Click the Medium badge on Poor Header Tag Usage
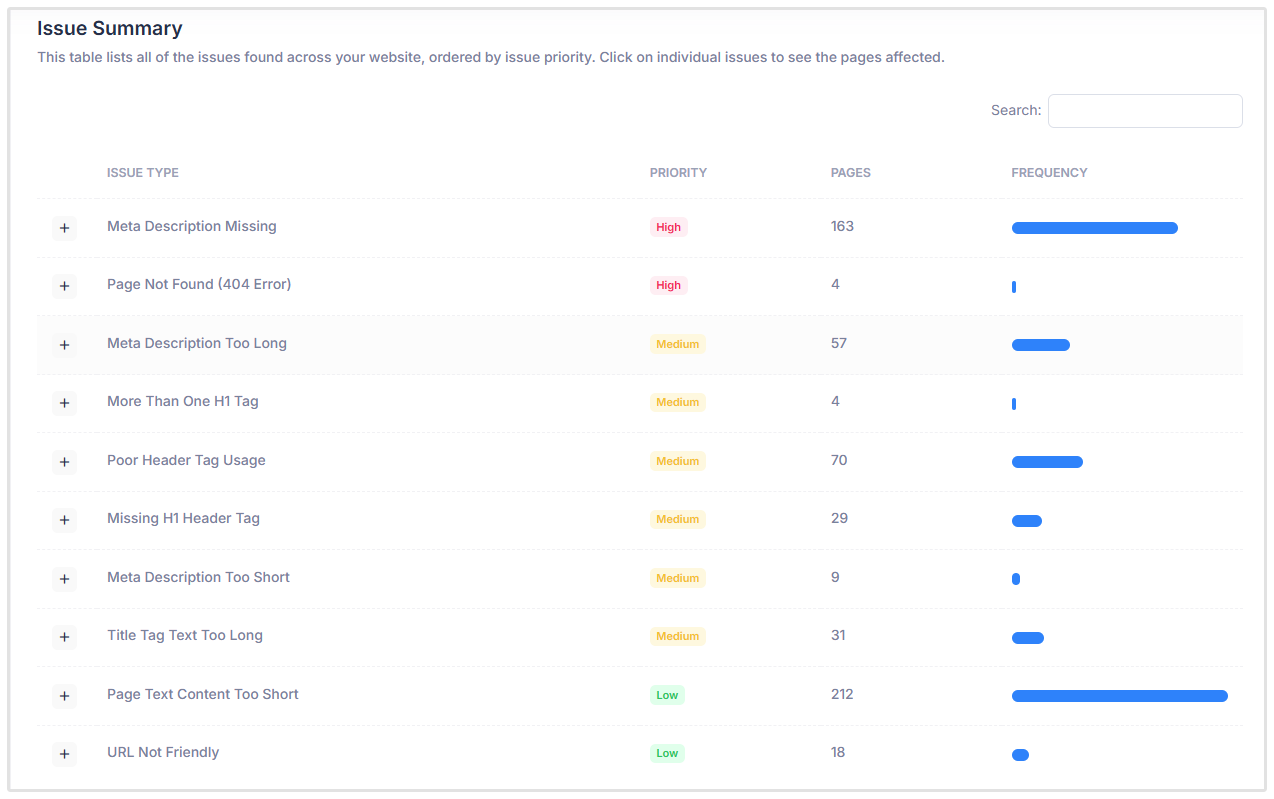The height and width of the screenshot is (799, 1274). coord(677,461)
